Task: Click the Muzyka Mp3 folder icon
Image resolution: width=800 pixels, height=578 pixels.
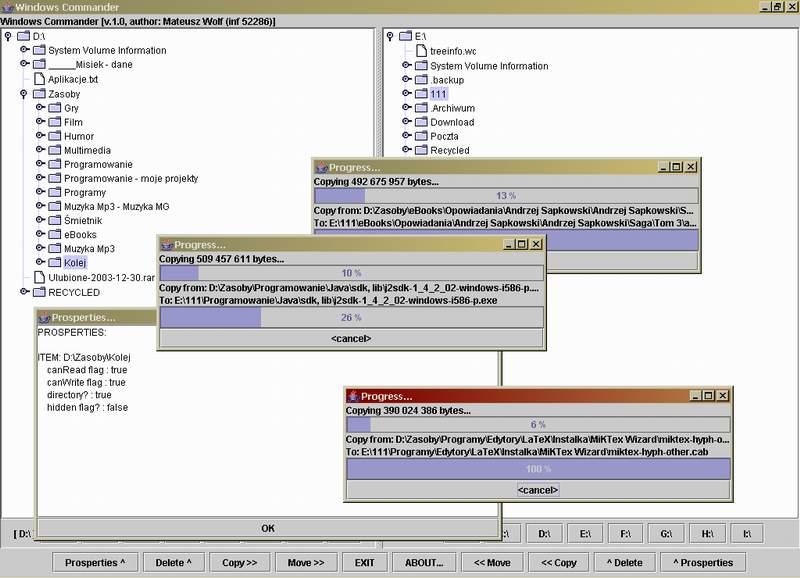Action: click(55, 248)
